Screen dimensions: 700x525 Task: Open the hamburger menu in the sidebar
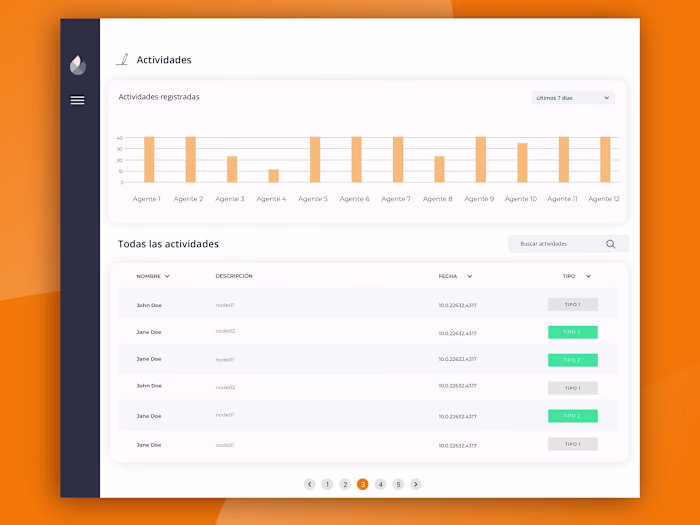point(77,100)
